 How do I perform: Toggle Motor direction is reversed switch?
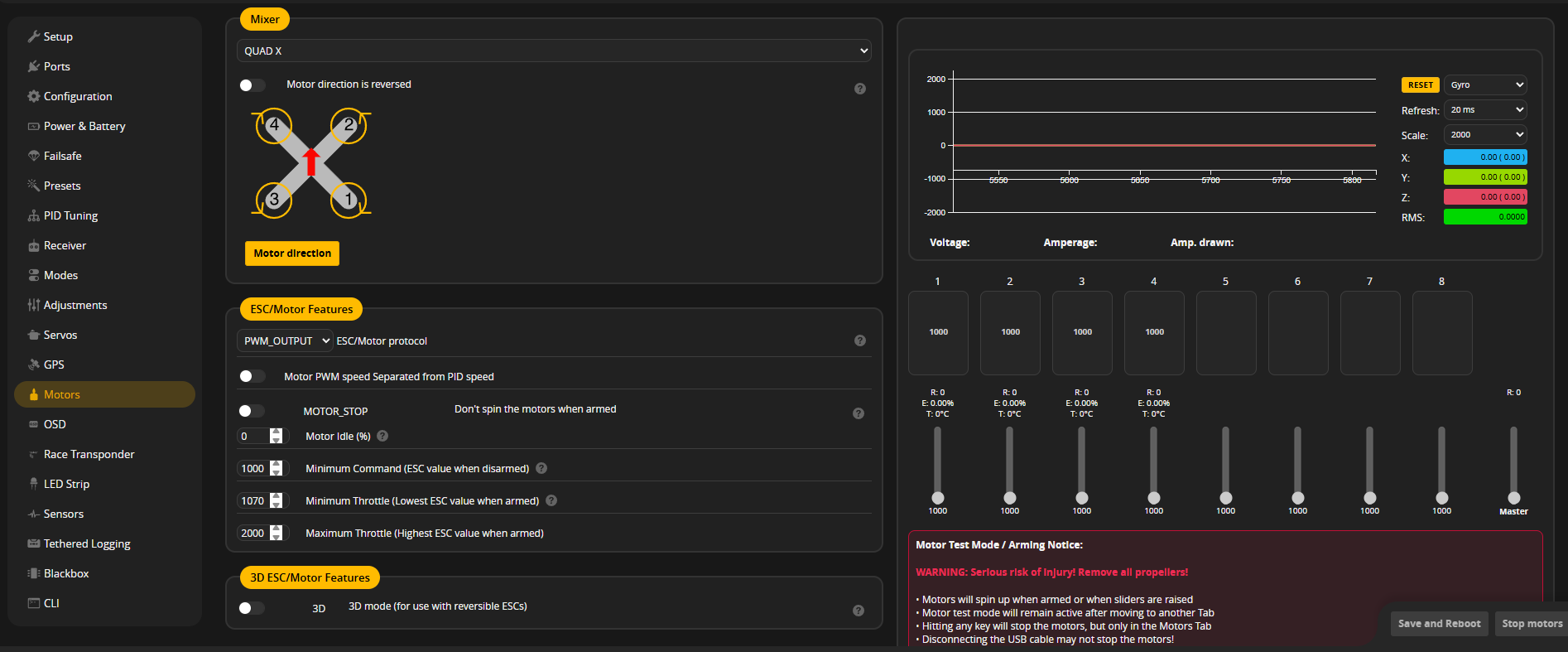coord(252,85)
